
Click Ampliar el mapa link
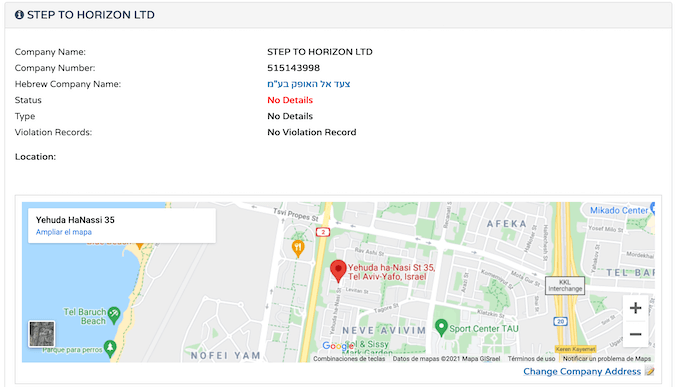click(x=64, y=232)
